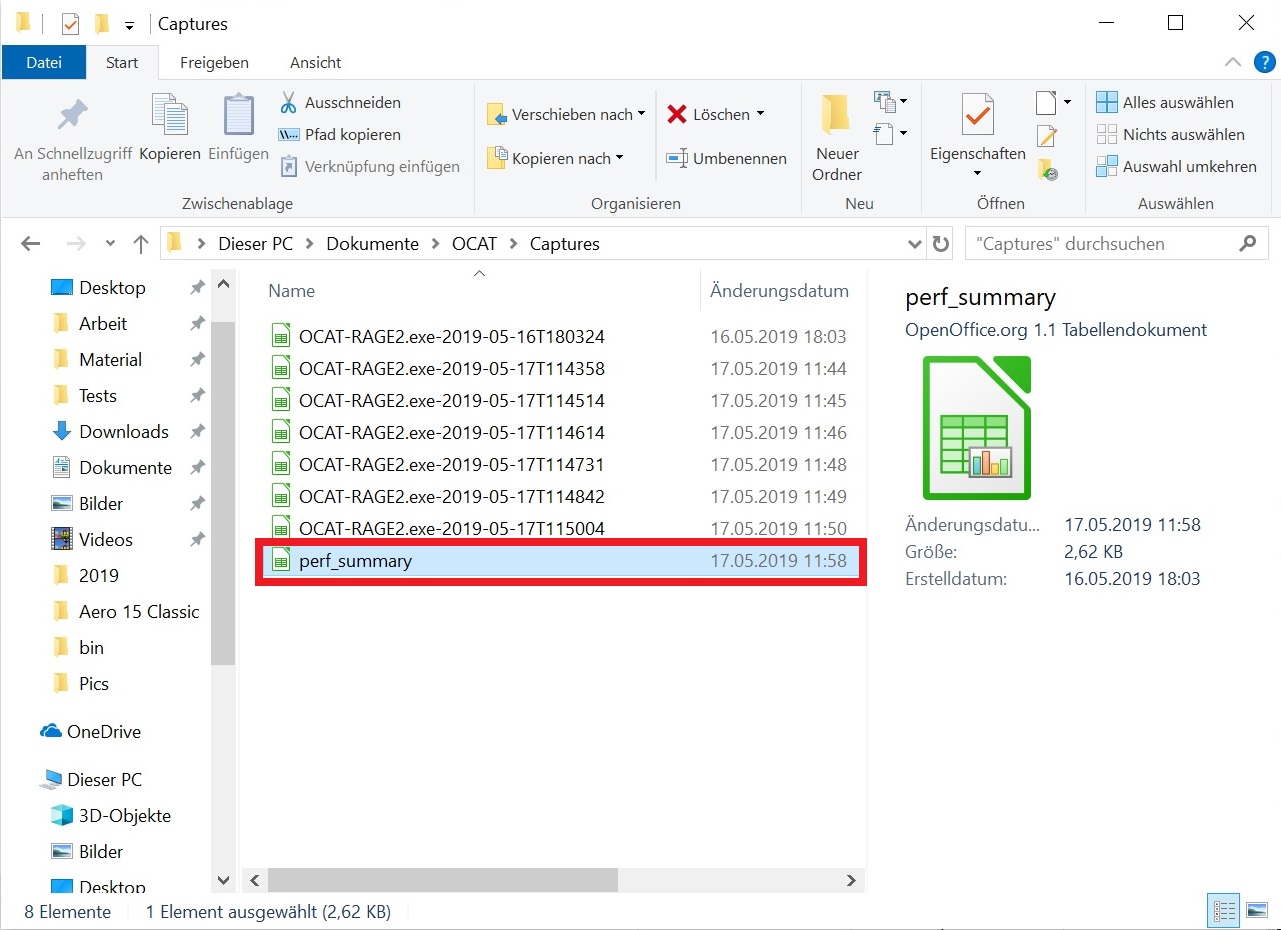Open the blue Help question-mark icon
Image resolution: width=1281 pixels, height=930 pixels.
[x=1264, y=62]
